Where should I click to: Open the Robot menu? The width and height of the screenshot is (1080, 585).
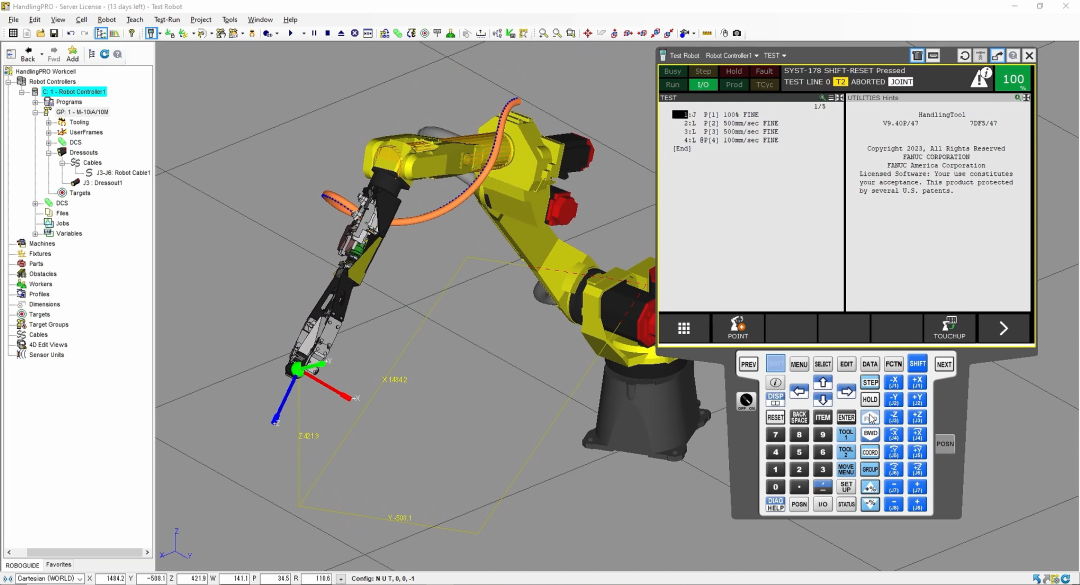106,19
